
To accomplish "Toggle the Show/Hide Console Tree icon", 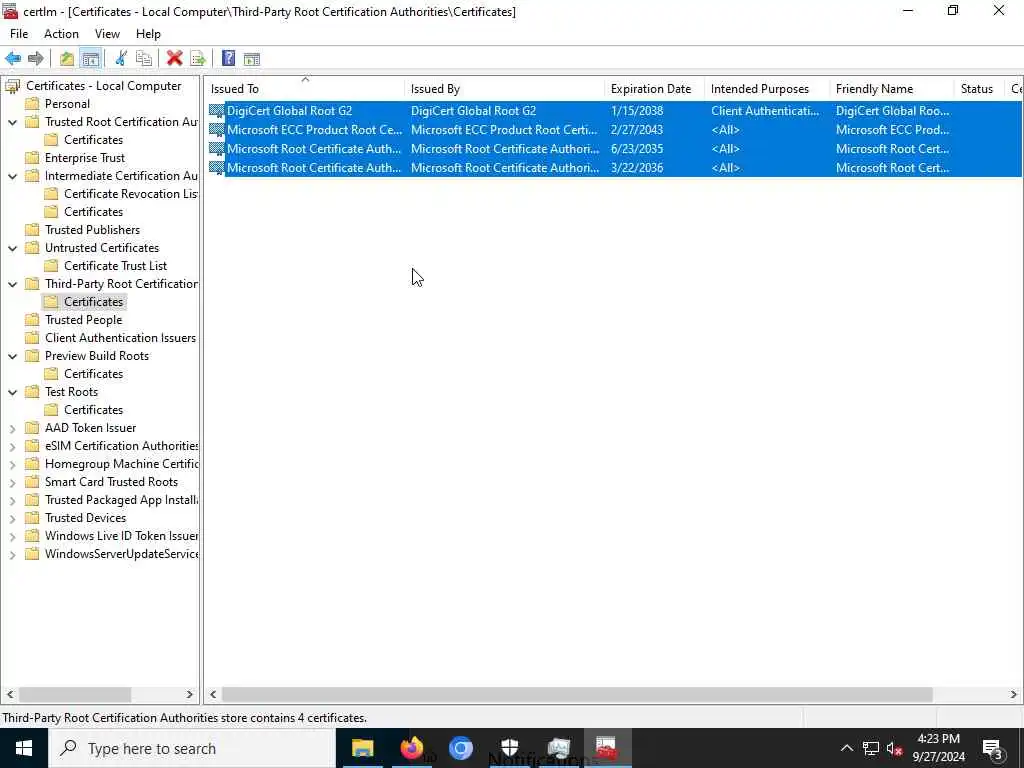I will coord(91,59).
